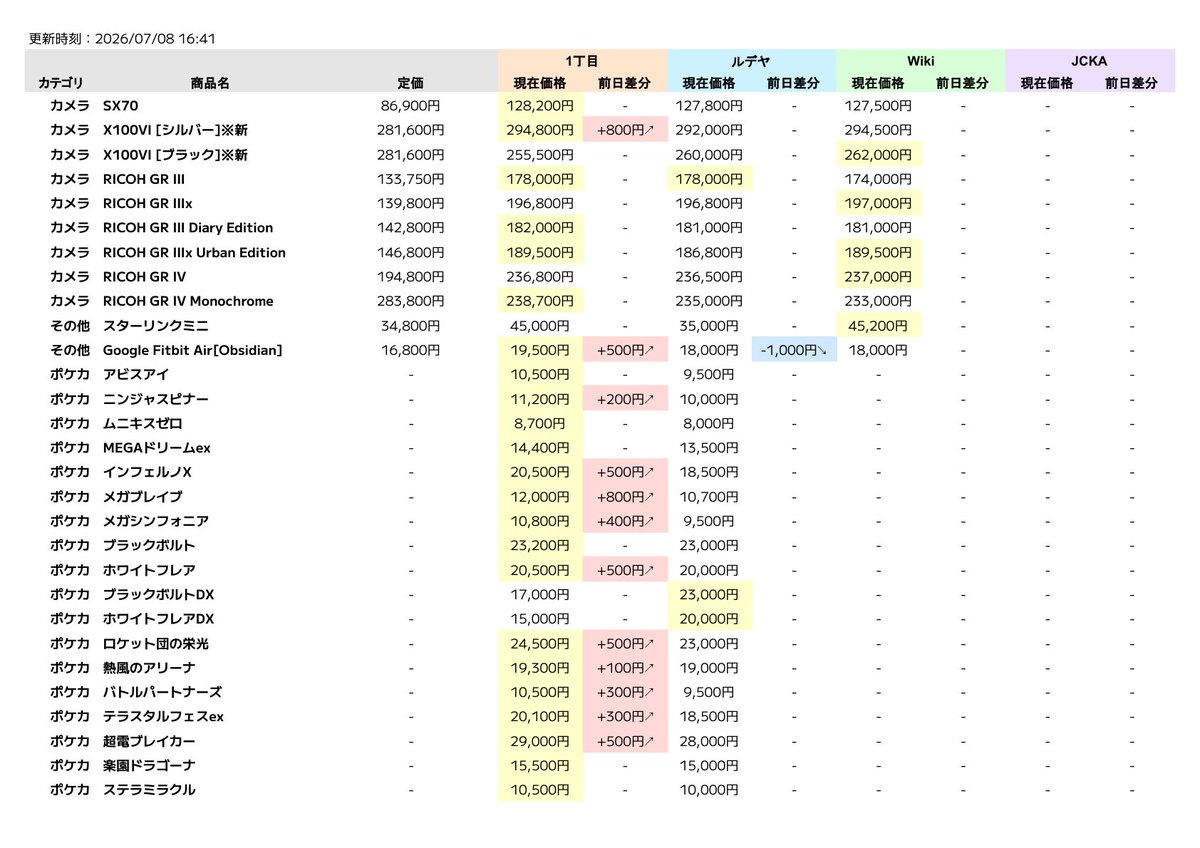
Task: Click 17,000円 price for ブラックボルトDX
Action: pyautogui.click(x=540, y=595)
